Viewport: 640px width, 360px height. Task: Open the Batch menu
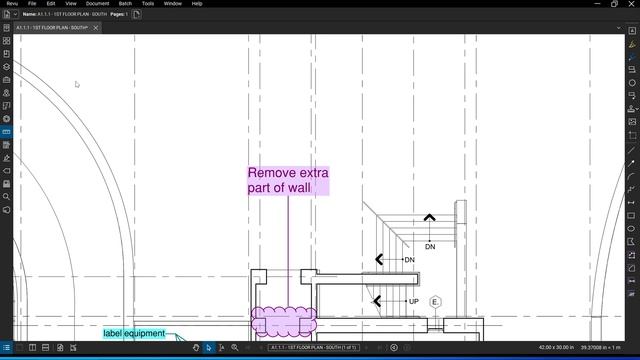[125, 3]
